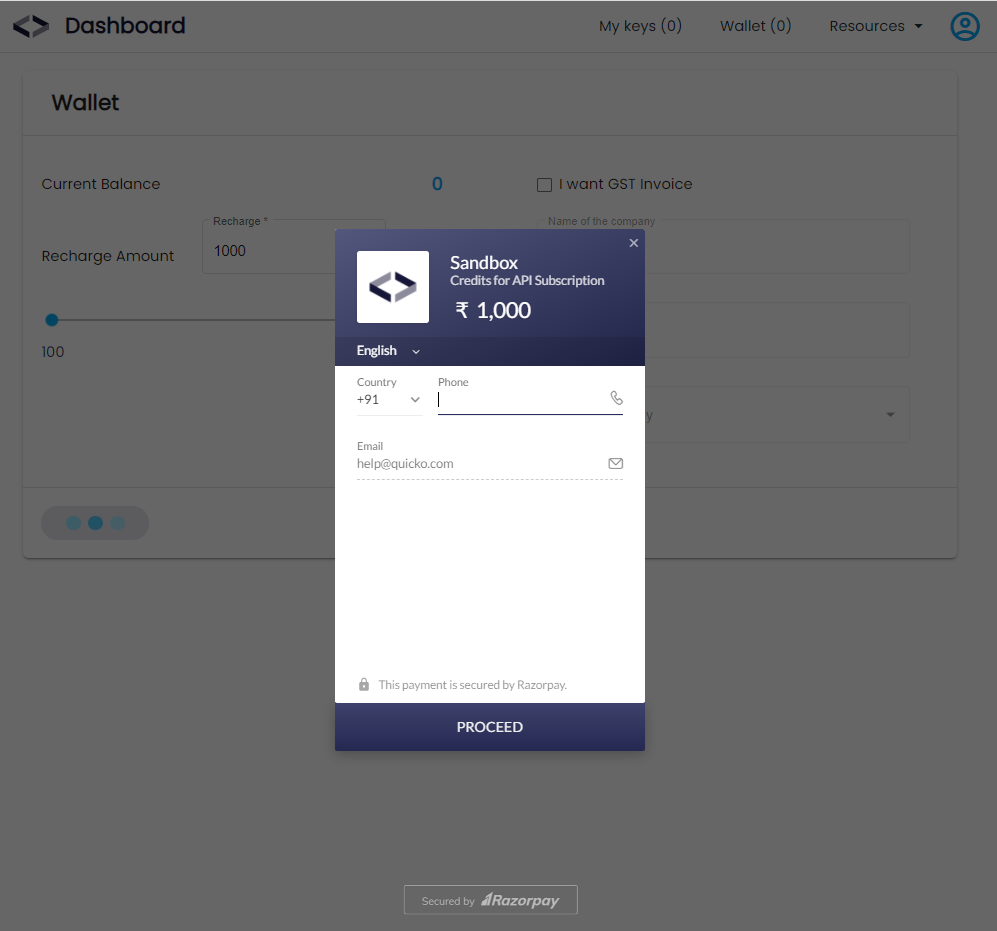Click the Secured by Razorpay badge

click(490, 900)
